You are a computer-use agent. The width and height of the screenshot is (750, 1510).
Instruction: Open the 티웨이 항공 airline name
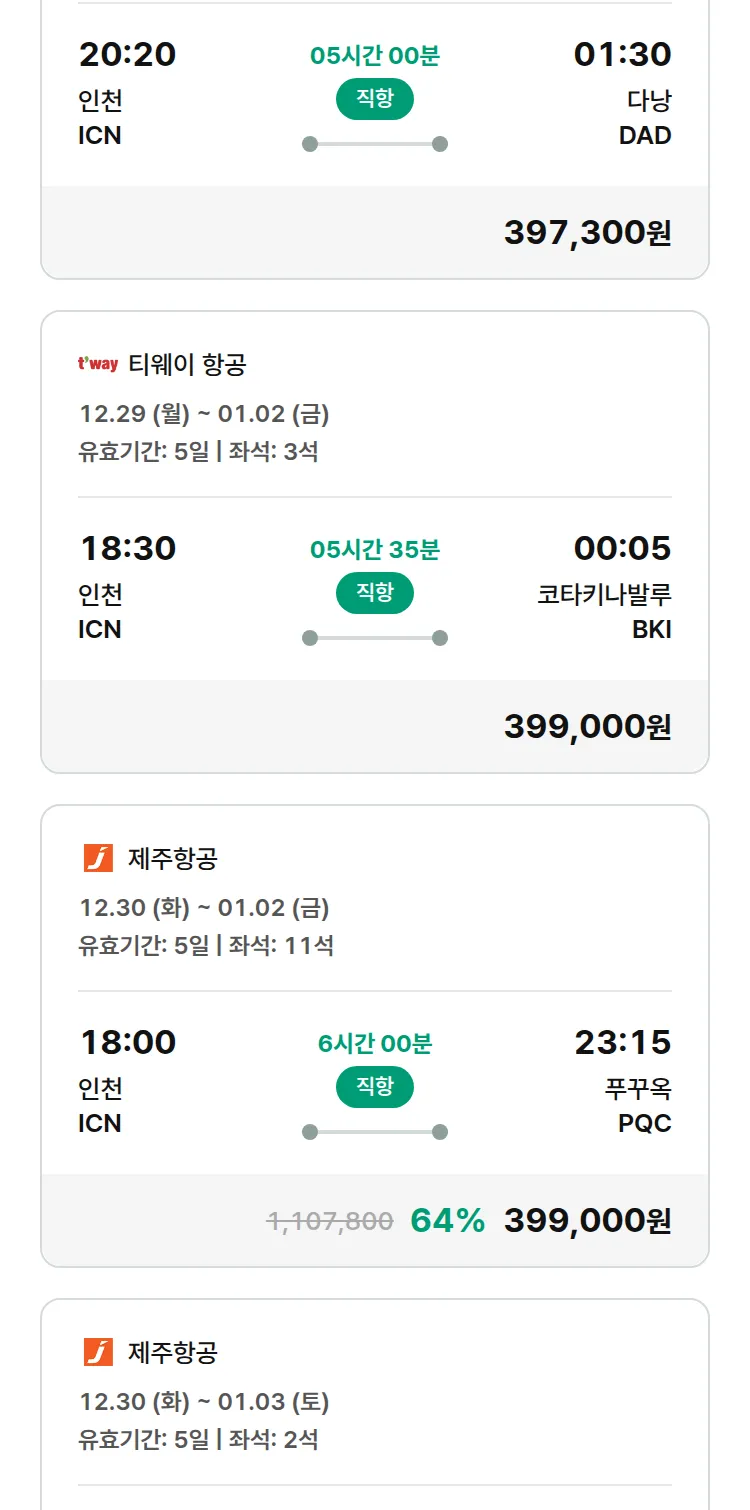(x=187, y=364)
